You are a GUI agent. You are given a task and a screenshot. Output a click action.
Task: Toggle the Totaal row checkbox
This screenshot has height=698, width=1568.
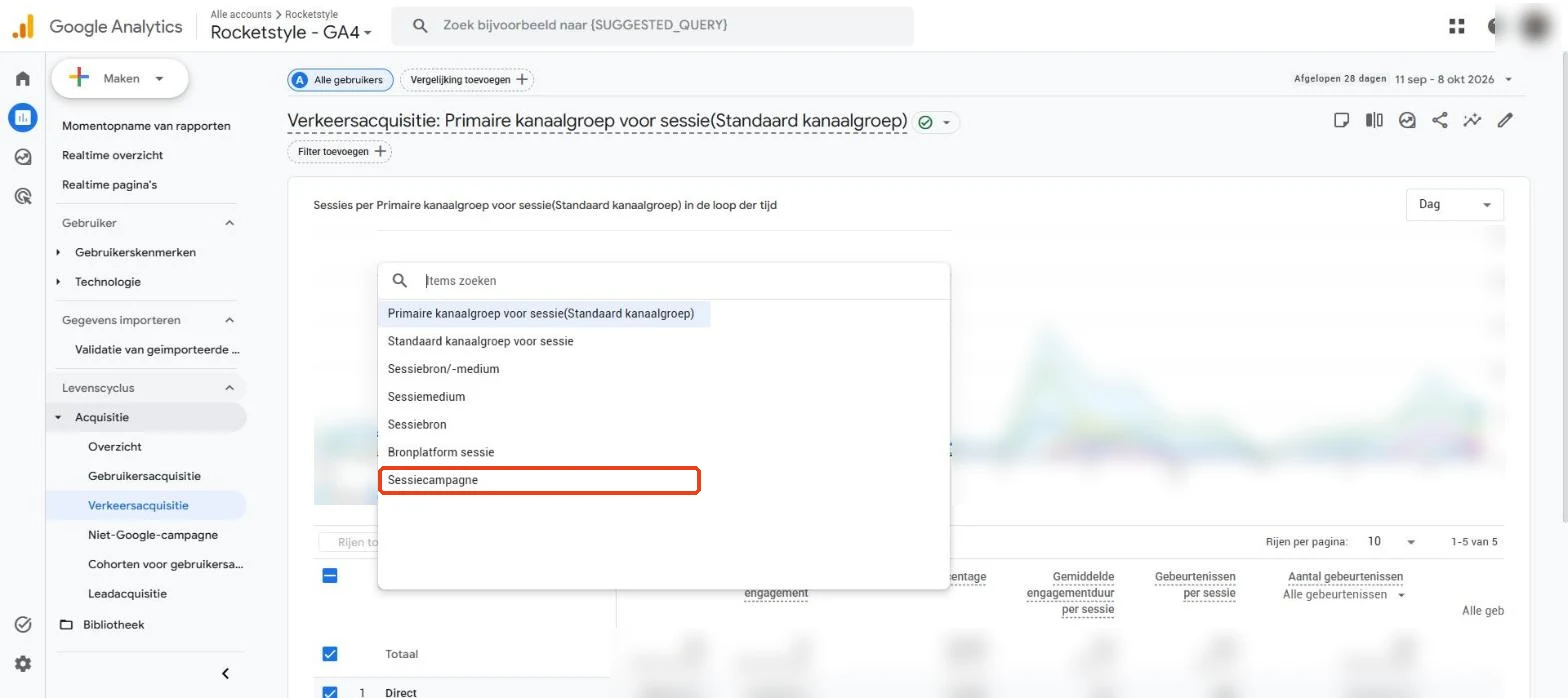(330, 654)
